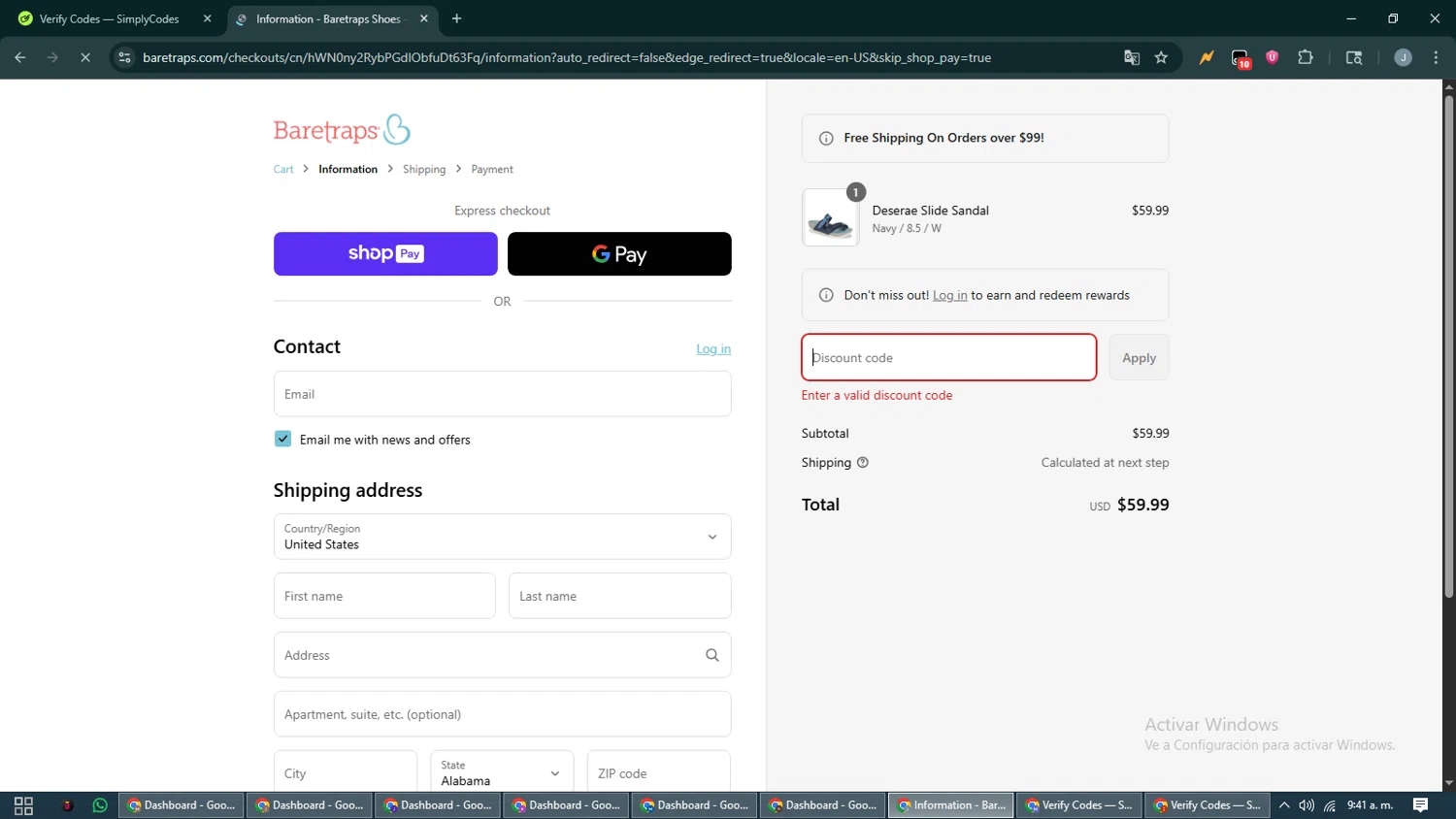
Task: Open the orange lightning extension
Action: coord(1207,57)
